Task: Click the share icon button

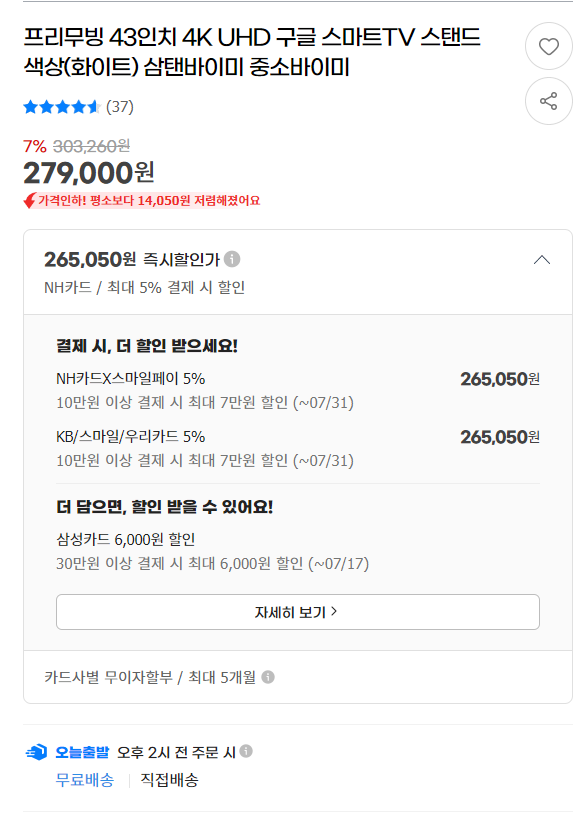Action: (x=548, y=101)
